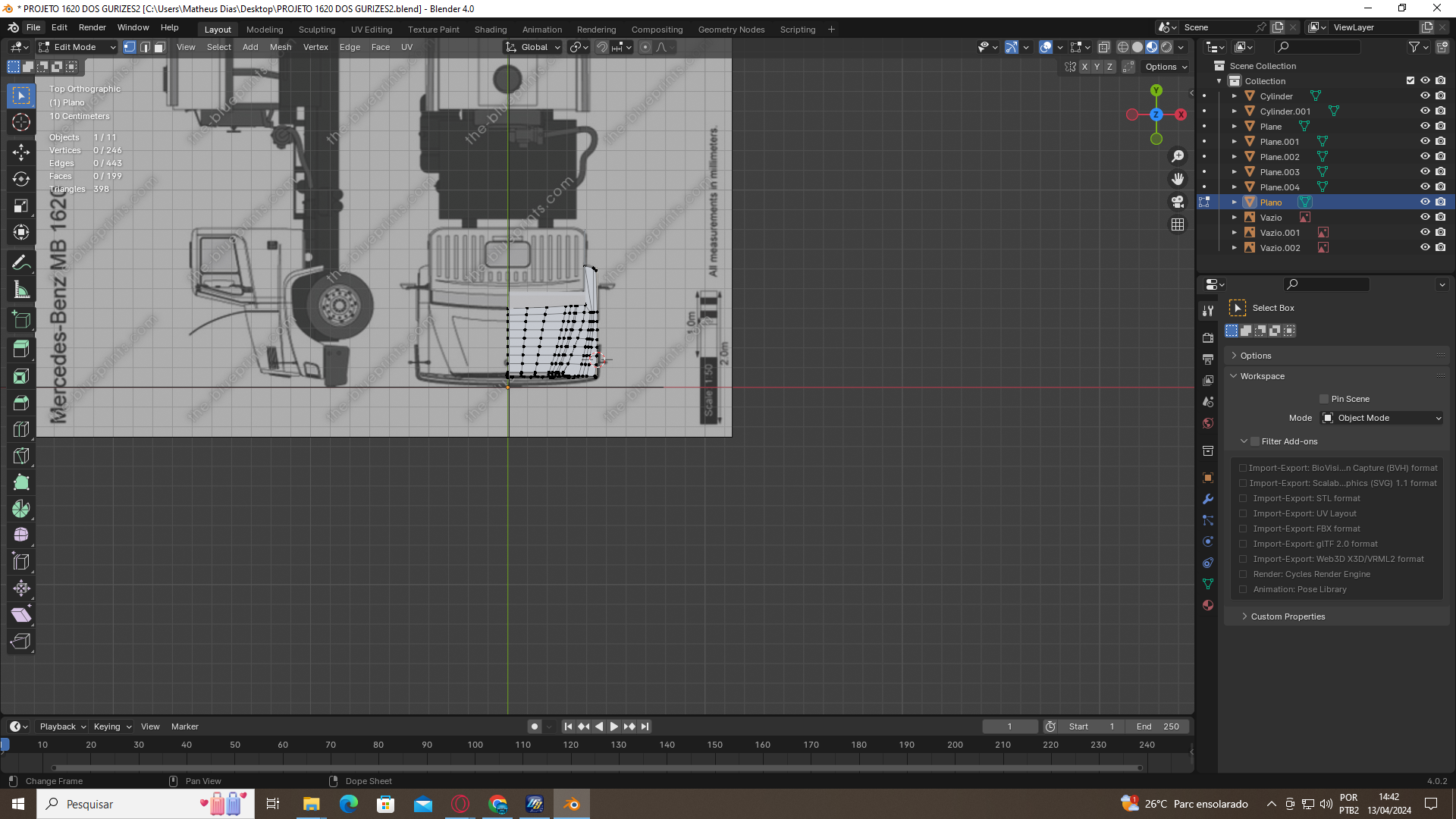Expand the Custom Properties panel
This screenshot has height=819, width=1456.
click(1288, 617)
